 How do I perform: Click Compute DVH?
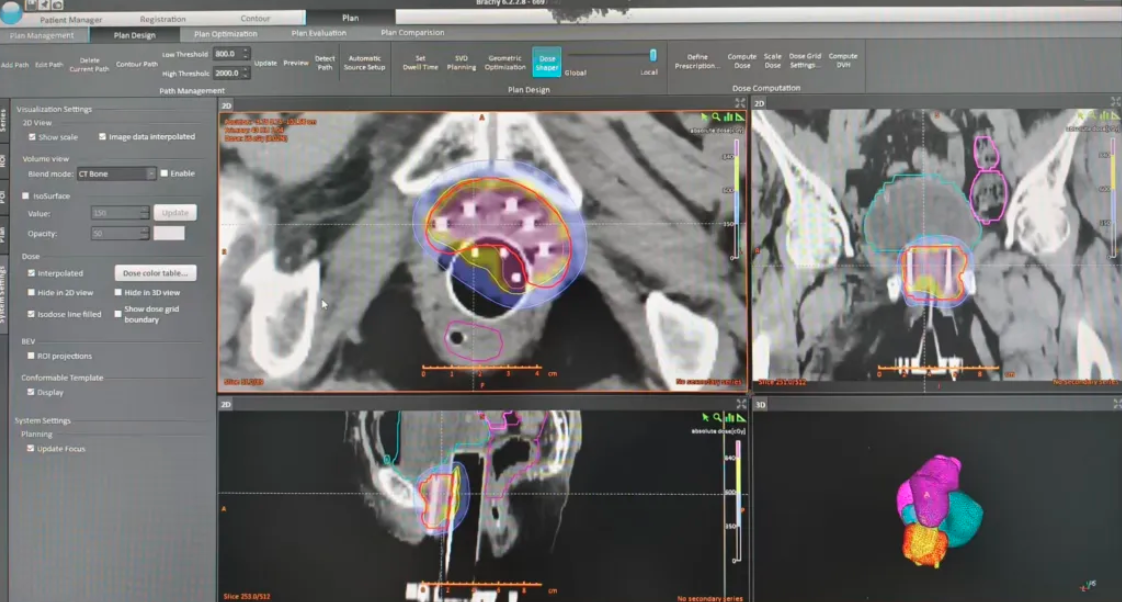(x=843, y=60)
